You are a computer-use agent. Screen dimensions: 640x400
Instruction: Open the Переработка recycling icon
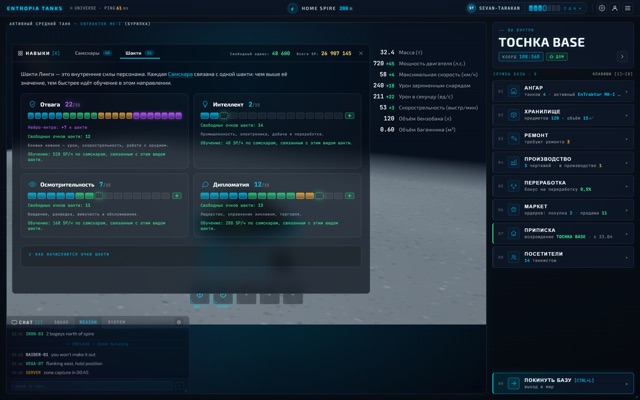513,186
